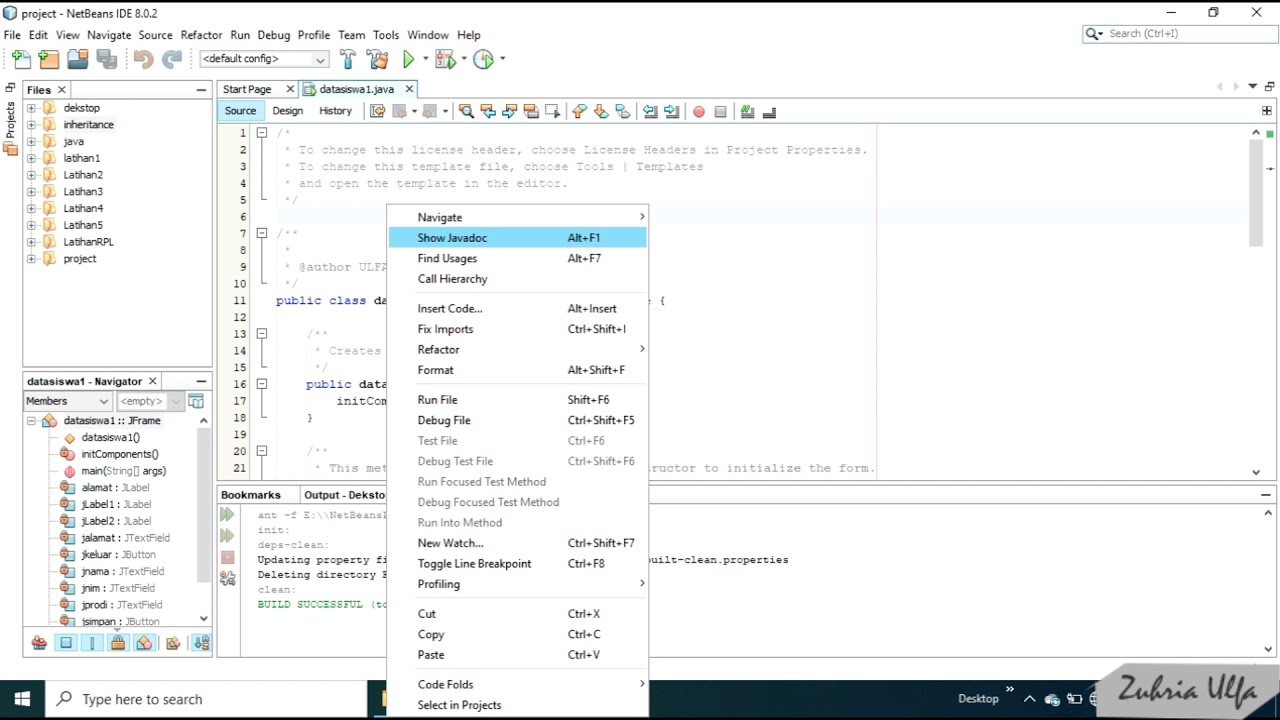Collapse datasiswa1 :: JFrame node in Navigator
The width and height of the screenshot is (1280, 720).
[x=31, y=421]
